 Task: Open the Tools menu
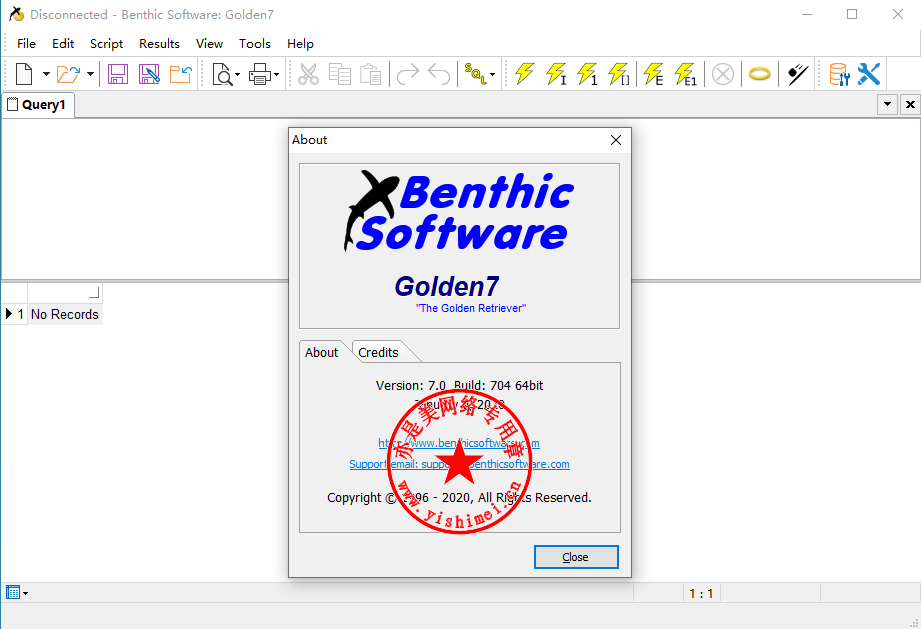click(255, 43)
